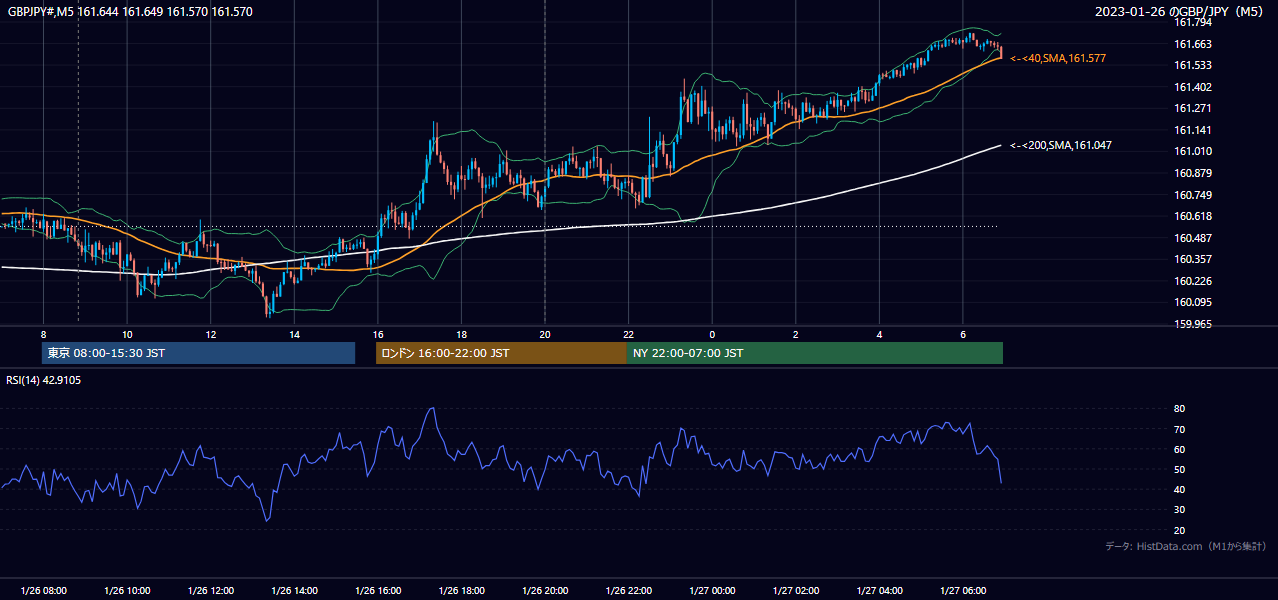1278x600 pixels.
Task: Click price axis label 161.271
Action: [1192, 108]
